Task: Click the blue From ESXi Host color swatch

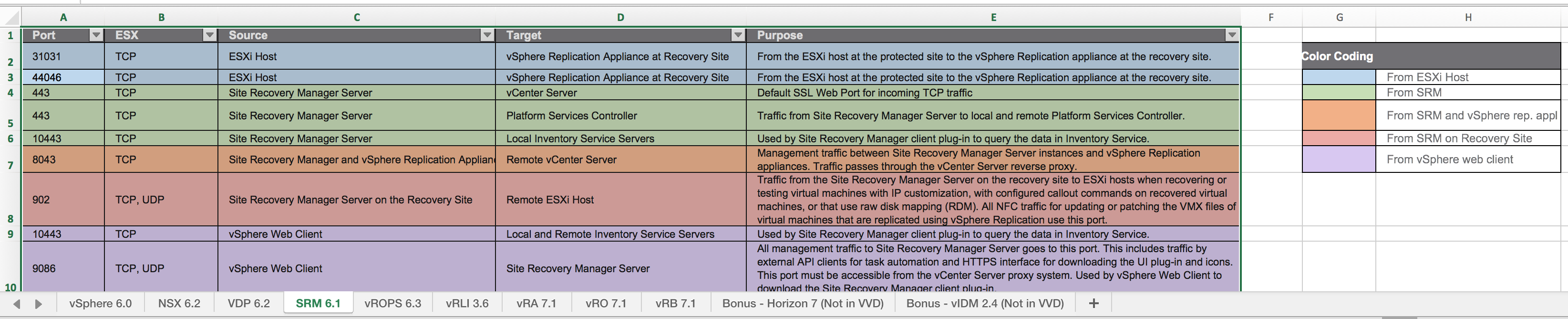Action: pos(1339,77)
